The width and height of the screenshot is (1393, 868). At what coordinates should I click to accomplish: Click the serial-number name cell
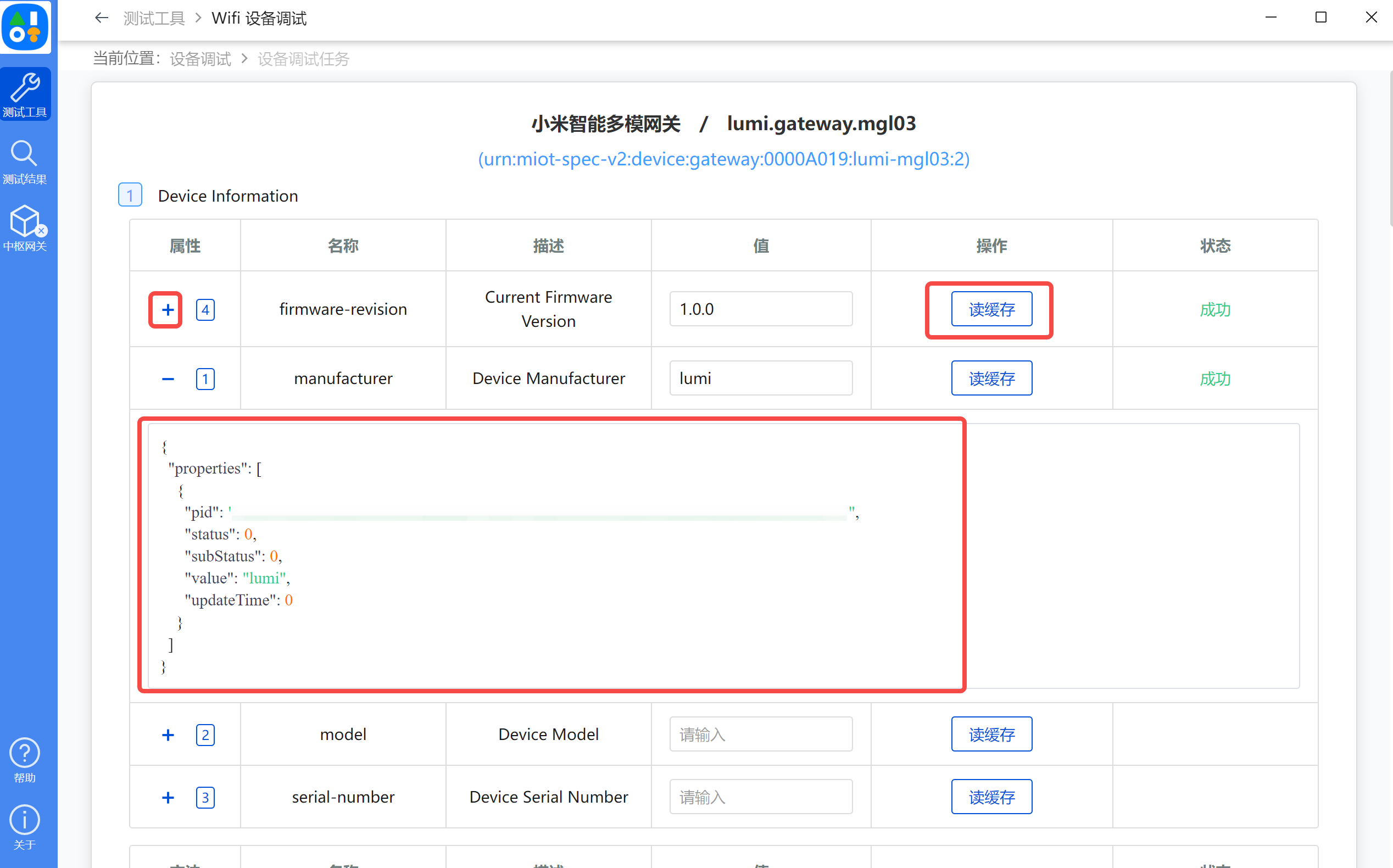(x=343, y=797)
